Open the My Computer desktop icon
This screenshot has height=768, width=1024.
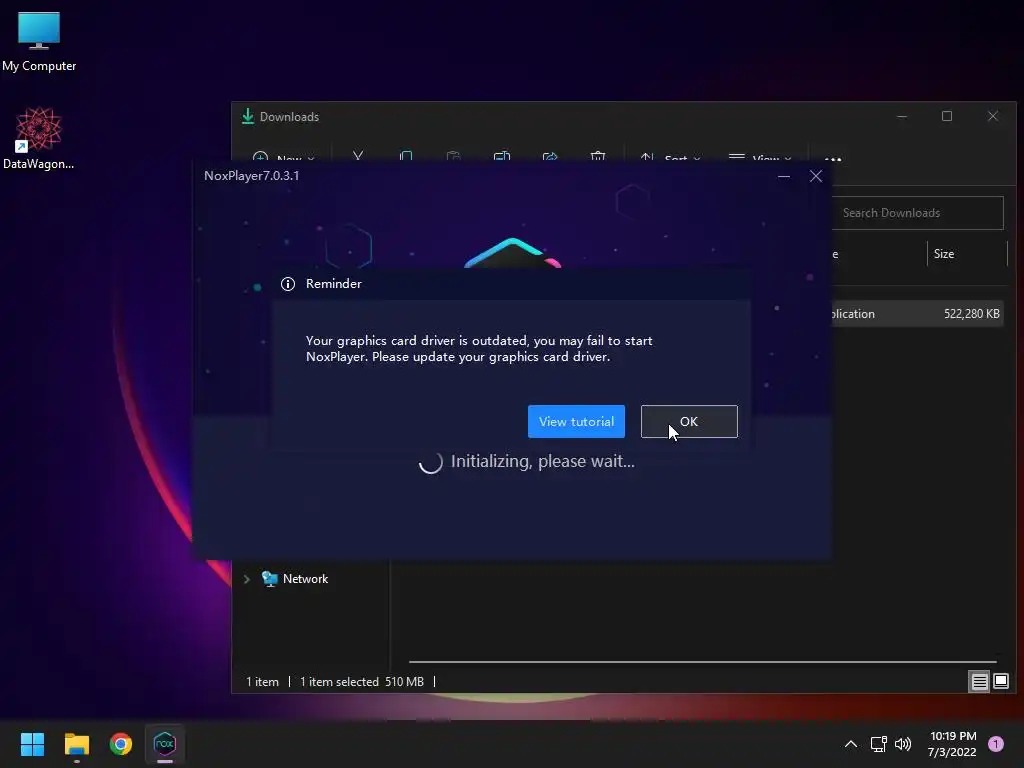coord(39,42)
